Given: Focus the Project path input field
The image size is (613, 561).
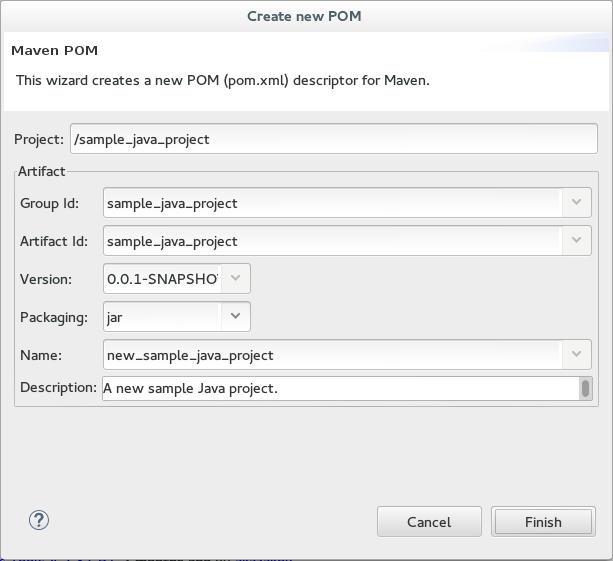Looking at the screenshot, I should coord(333,139).
